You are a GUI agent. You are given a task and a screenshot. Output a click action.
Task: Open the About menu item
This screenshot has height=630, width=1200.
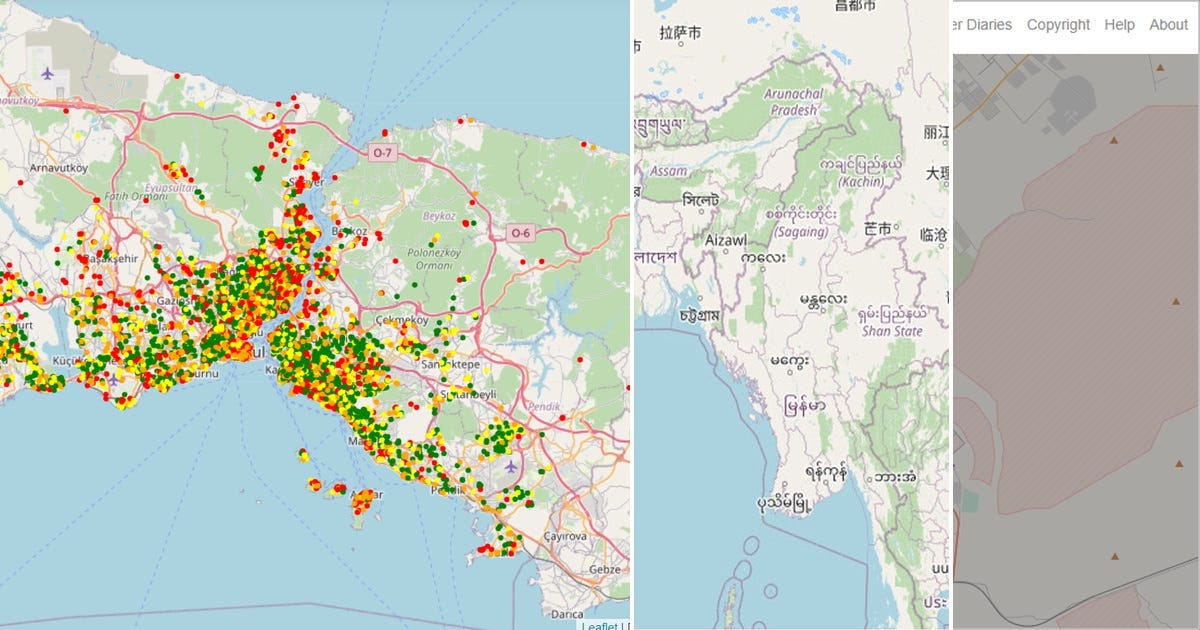pyautogui.click(x=1168, y=24)
